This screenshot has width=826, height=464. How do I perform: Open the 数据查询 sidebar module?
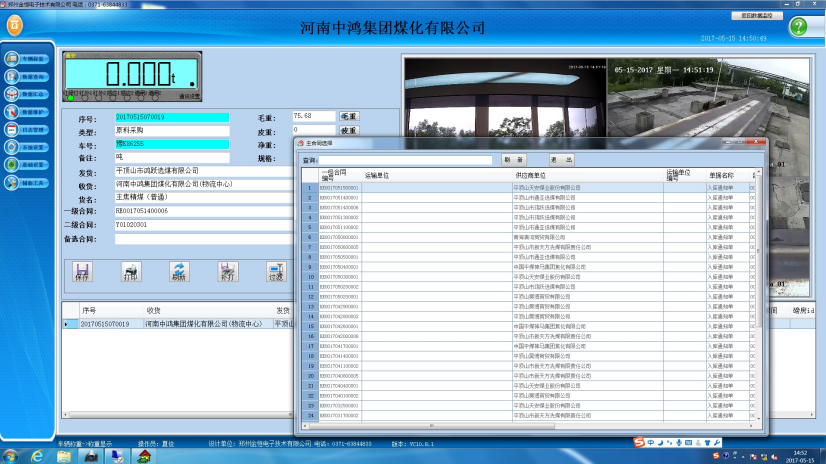pos(28,77)
